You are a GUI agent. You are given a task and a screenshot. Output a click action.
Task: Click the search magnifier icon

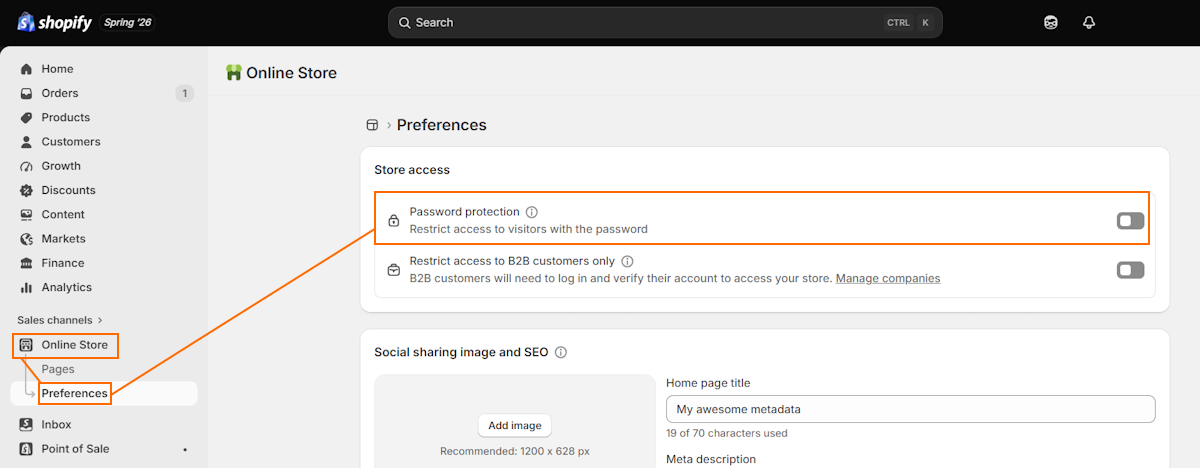[x=404, y=22]
